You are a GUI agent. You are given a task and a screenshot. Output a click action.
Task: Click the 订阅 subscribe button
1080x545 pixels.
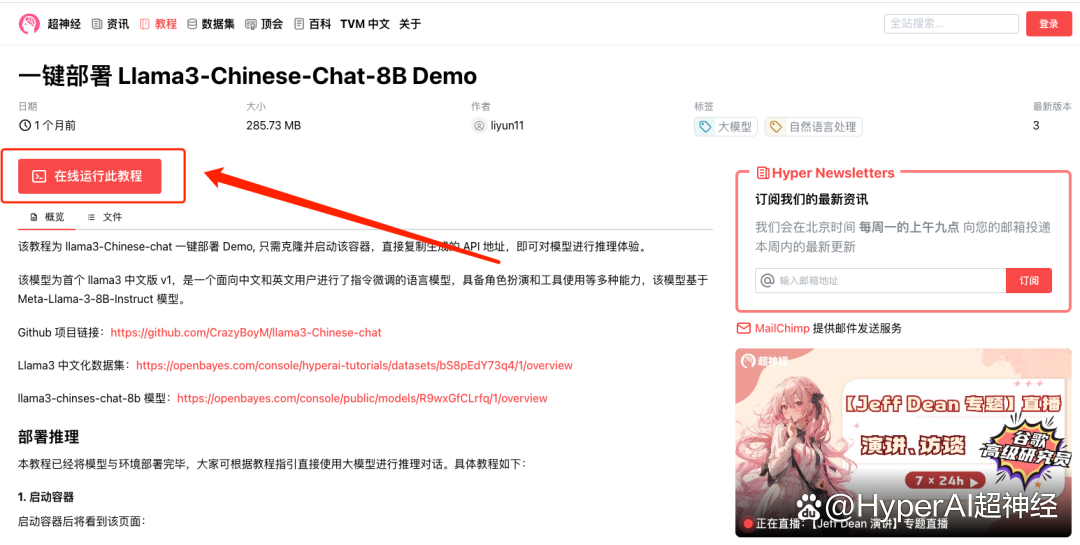(1029, 280)
